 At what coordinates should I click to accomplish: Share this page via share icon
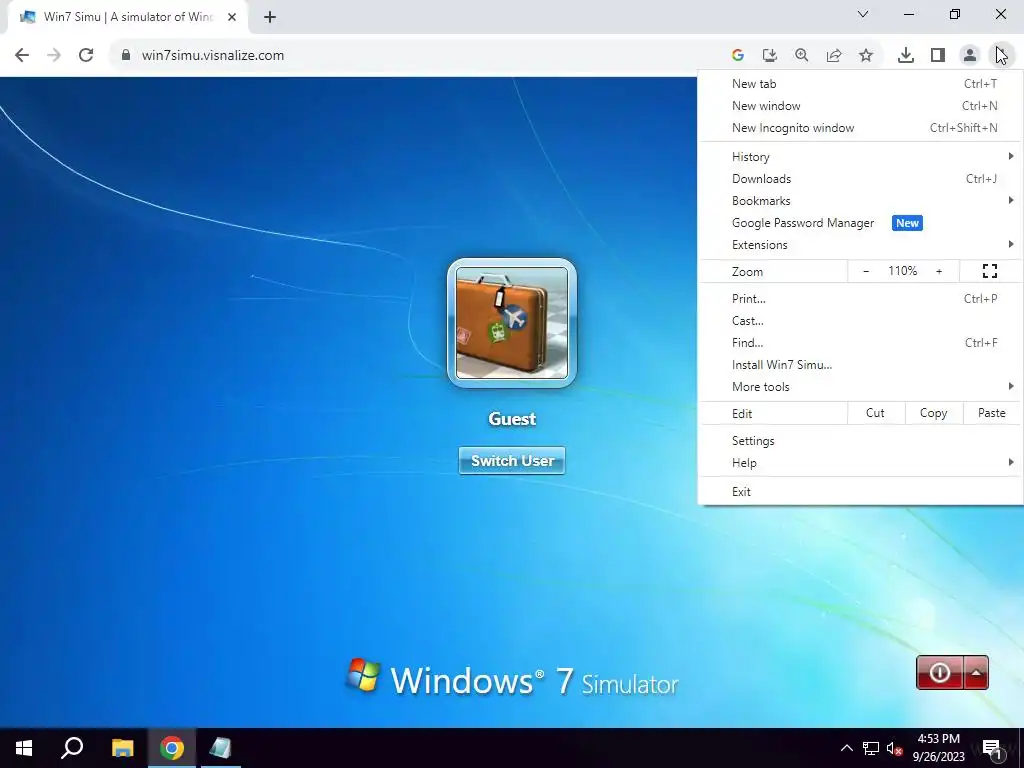(834, 56)
